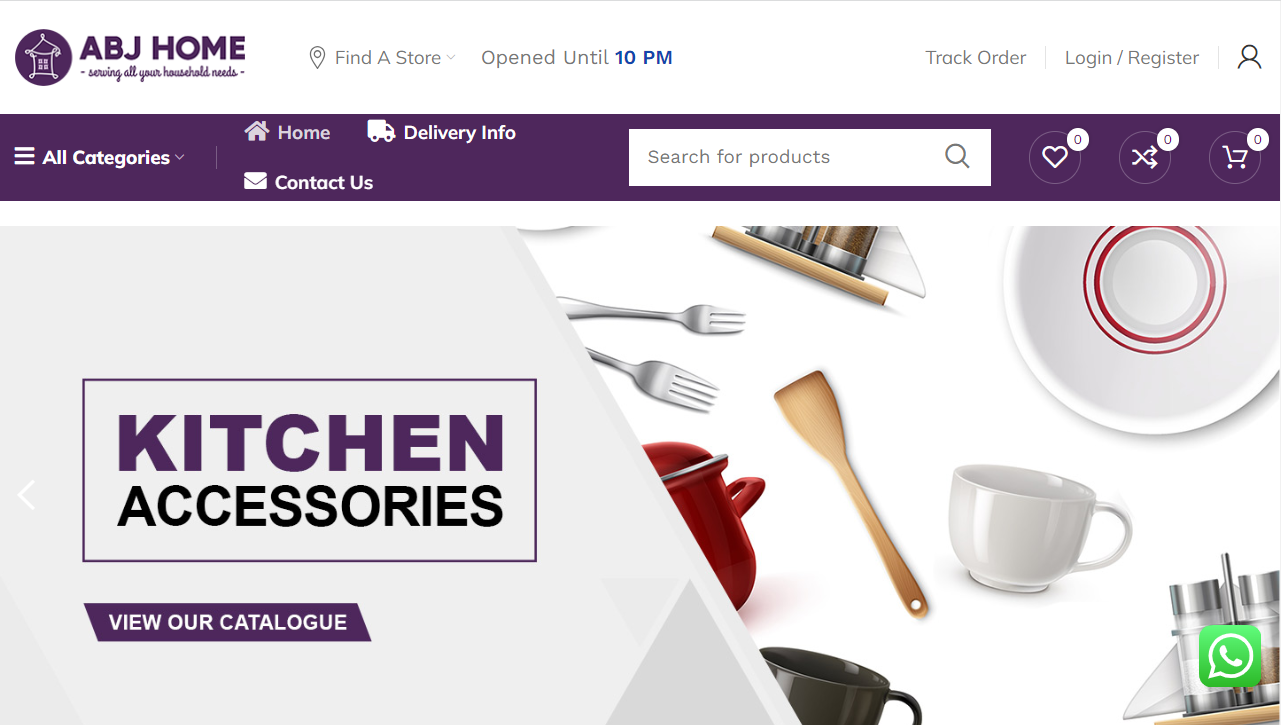The height and width of the screenshot is (725, 1281).
Task: Click the user account profile icon
Action: pos(1249,57)
